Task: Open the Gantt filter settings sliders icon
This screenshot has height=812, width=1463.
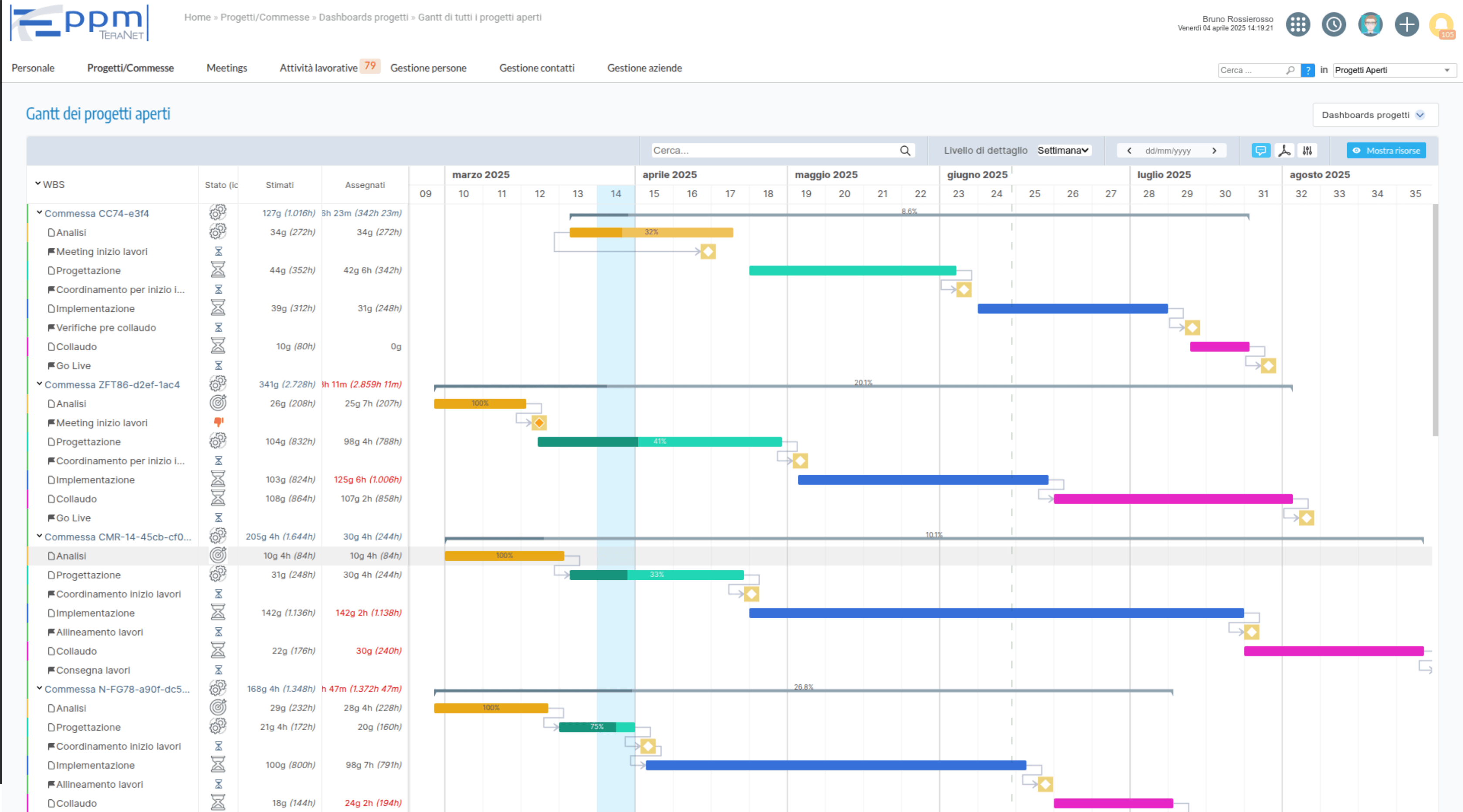Action: [1307, 150]
